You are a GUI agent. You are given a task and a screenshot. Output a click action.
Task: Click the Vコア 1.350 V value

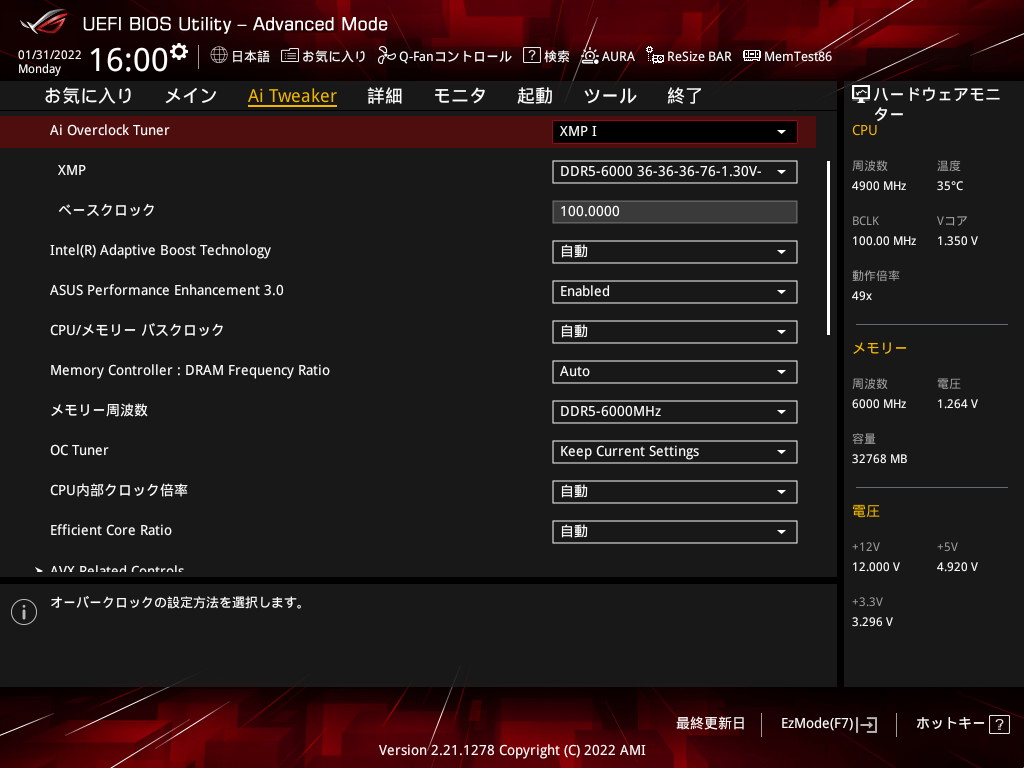pos(957,241)
